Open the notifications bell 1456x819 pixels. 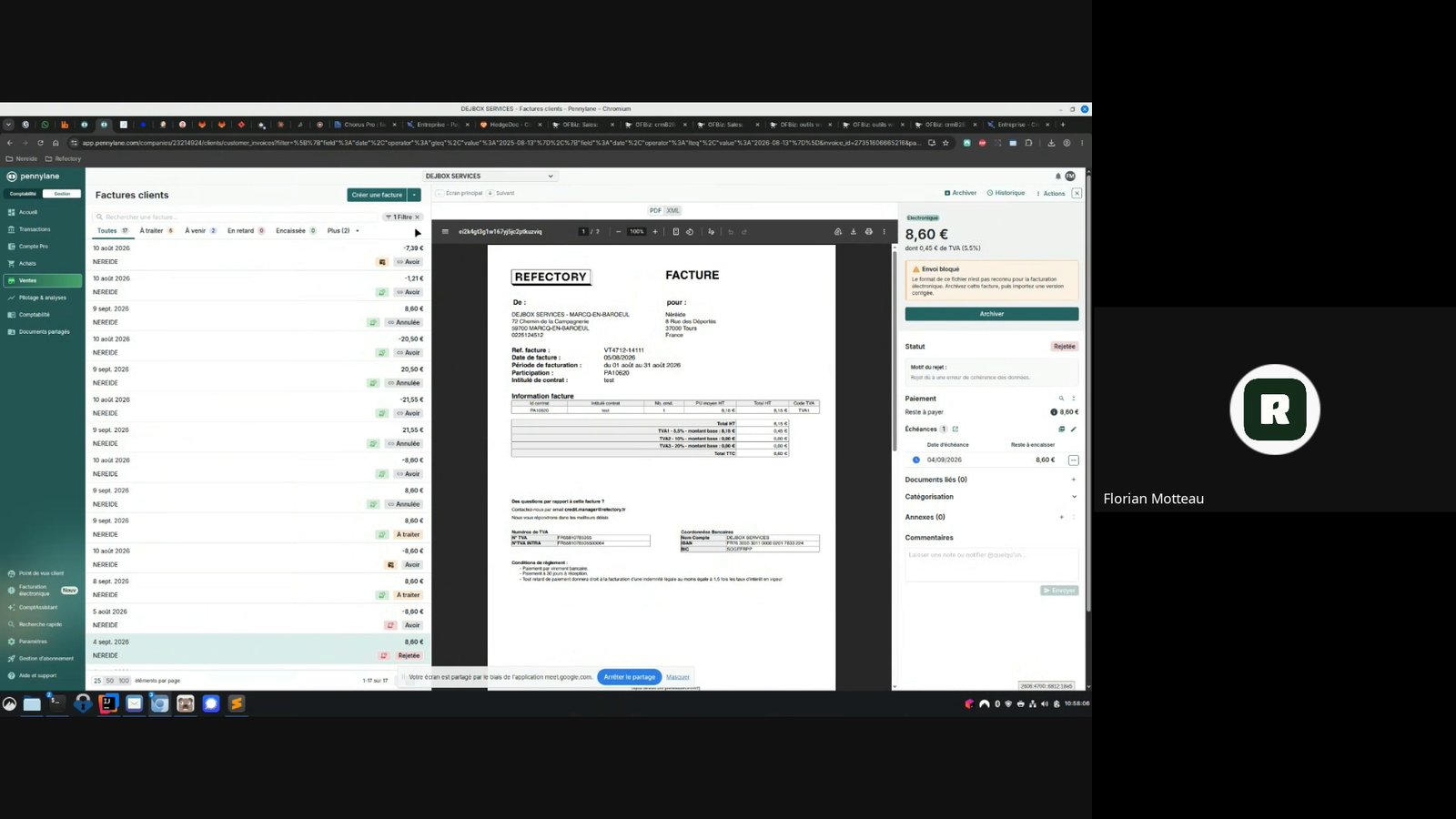pos(1057,177)
